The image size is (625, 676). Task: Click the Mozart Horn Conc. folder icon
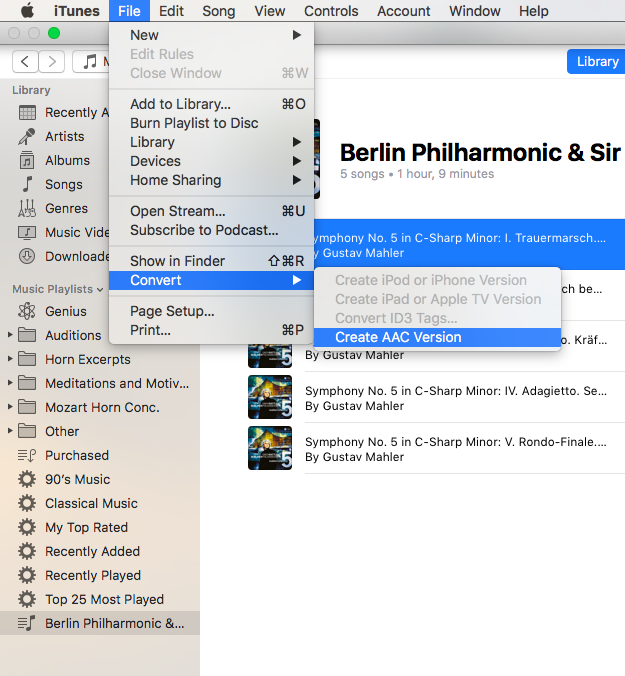[27, 407]
